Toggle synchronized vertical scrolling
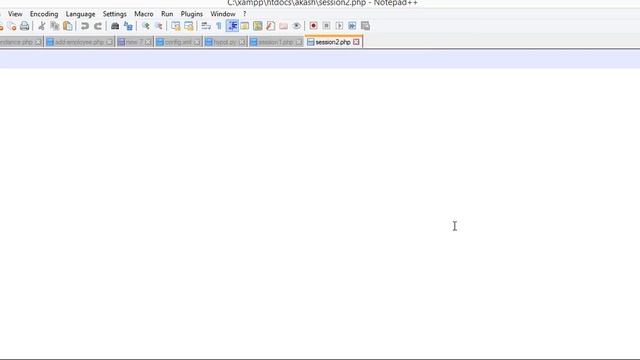Image resolution: width=640 pixels, height=360 pixels. pyautogui.click(x=176, y=26)
